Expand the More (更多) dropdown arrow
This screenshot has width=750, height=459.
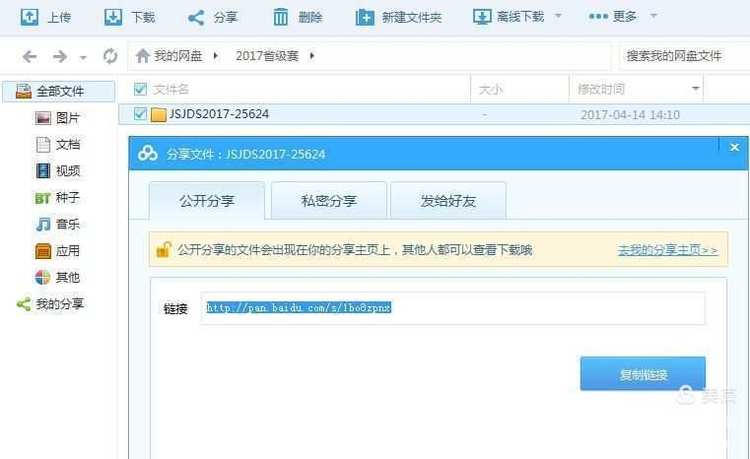click(x=653, y=16)
